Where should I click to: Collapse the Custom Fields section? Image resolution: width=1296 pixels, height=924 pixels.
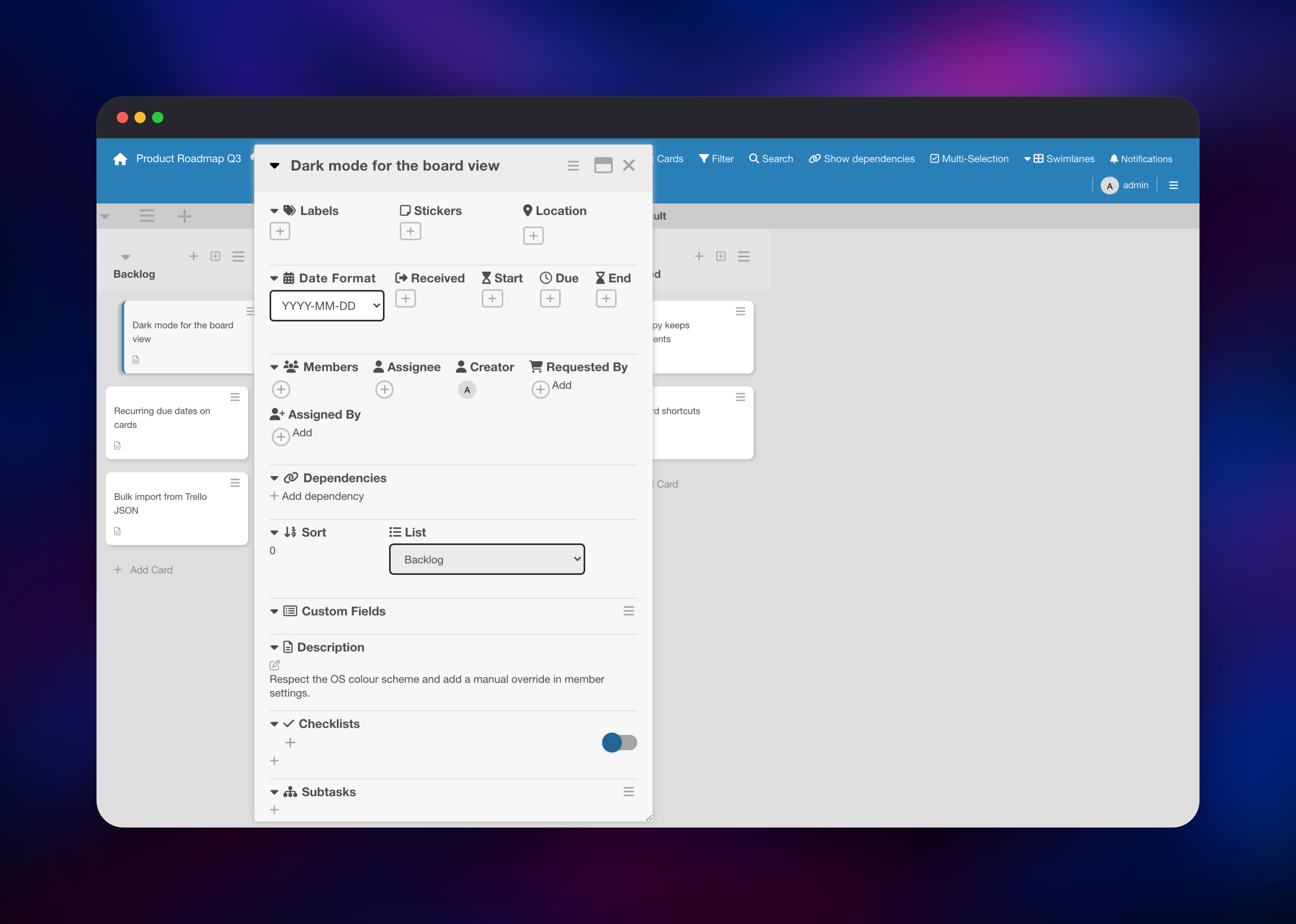tap(274, 612)
